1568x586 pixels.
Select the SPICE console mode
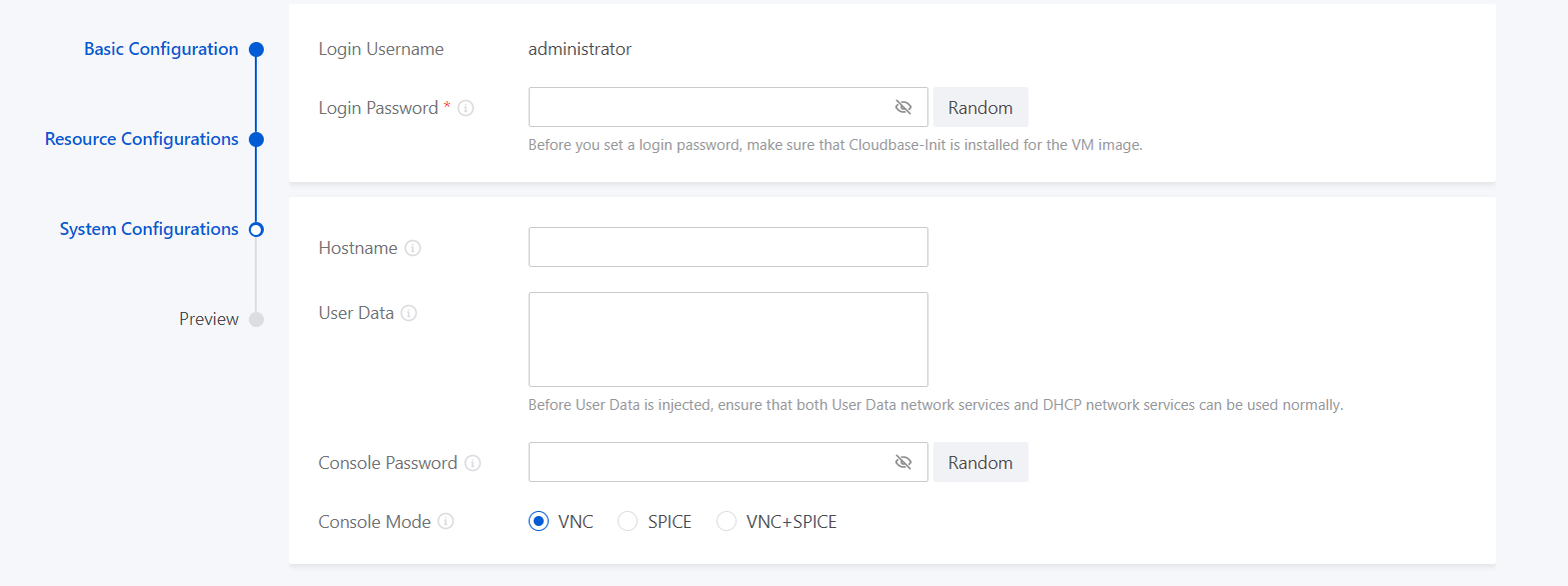point(628,521)
